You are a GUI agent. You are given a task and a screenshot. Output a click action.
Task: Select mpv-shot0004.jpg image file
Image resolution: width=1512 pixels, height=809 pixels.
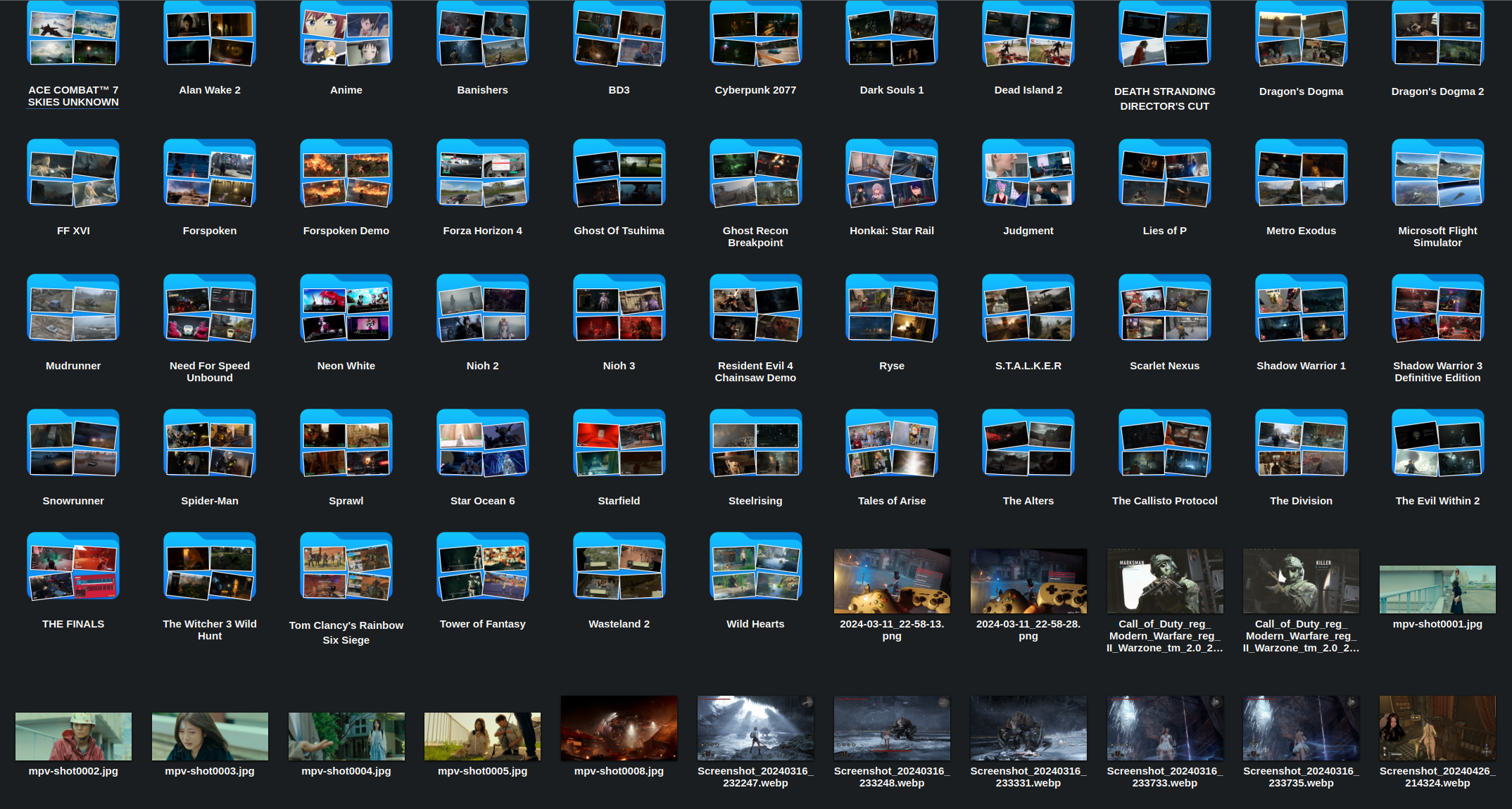[x=346, y=737]
